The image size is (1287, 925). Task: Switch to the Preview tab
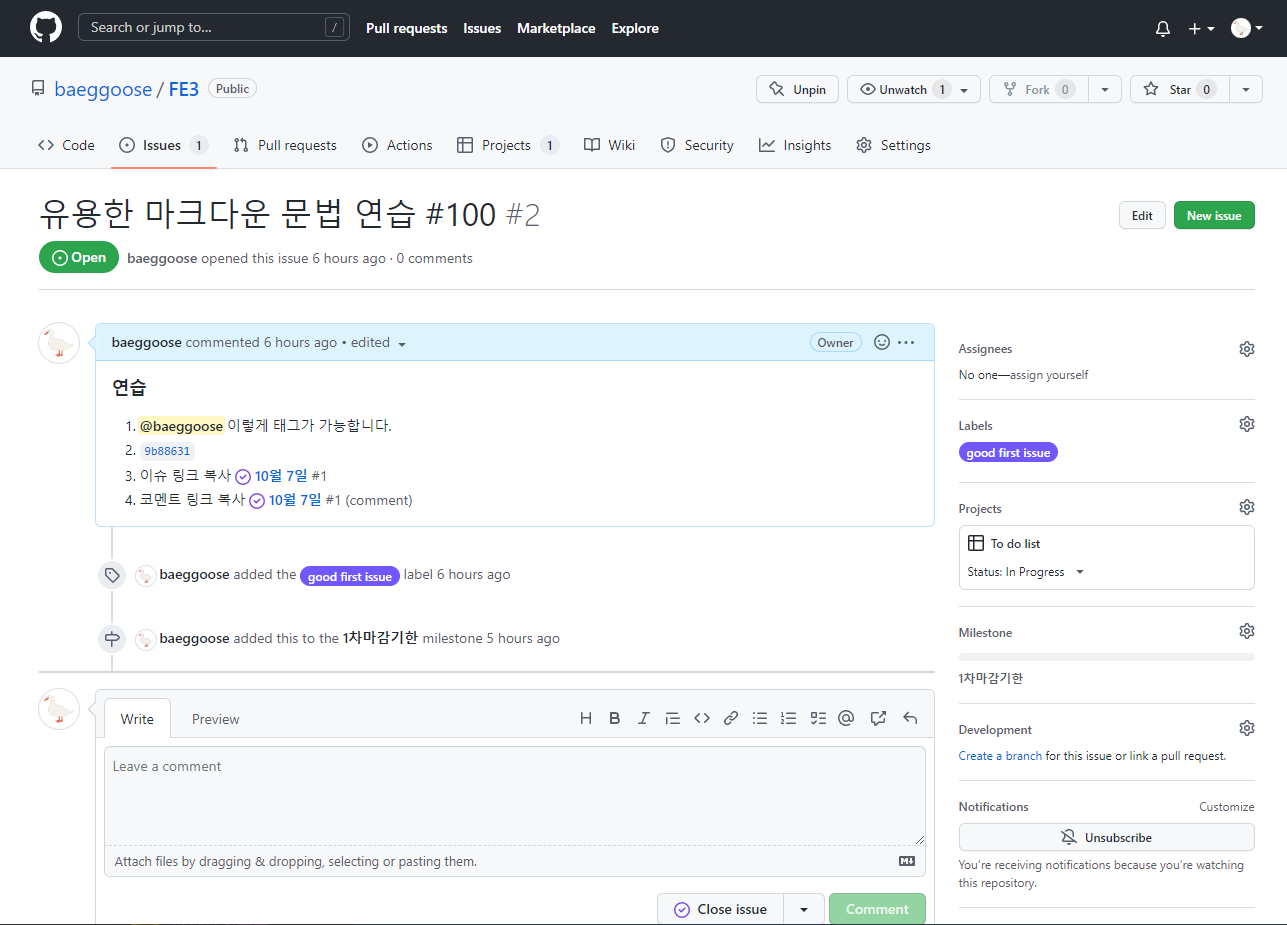point(216,719)
